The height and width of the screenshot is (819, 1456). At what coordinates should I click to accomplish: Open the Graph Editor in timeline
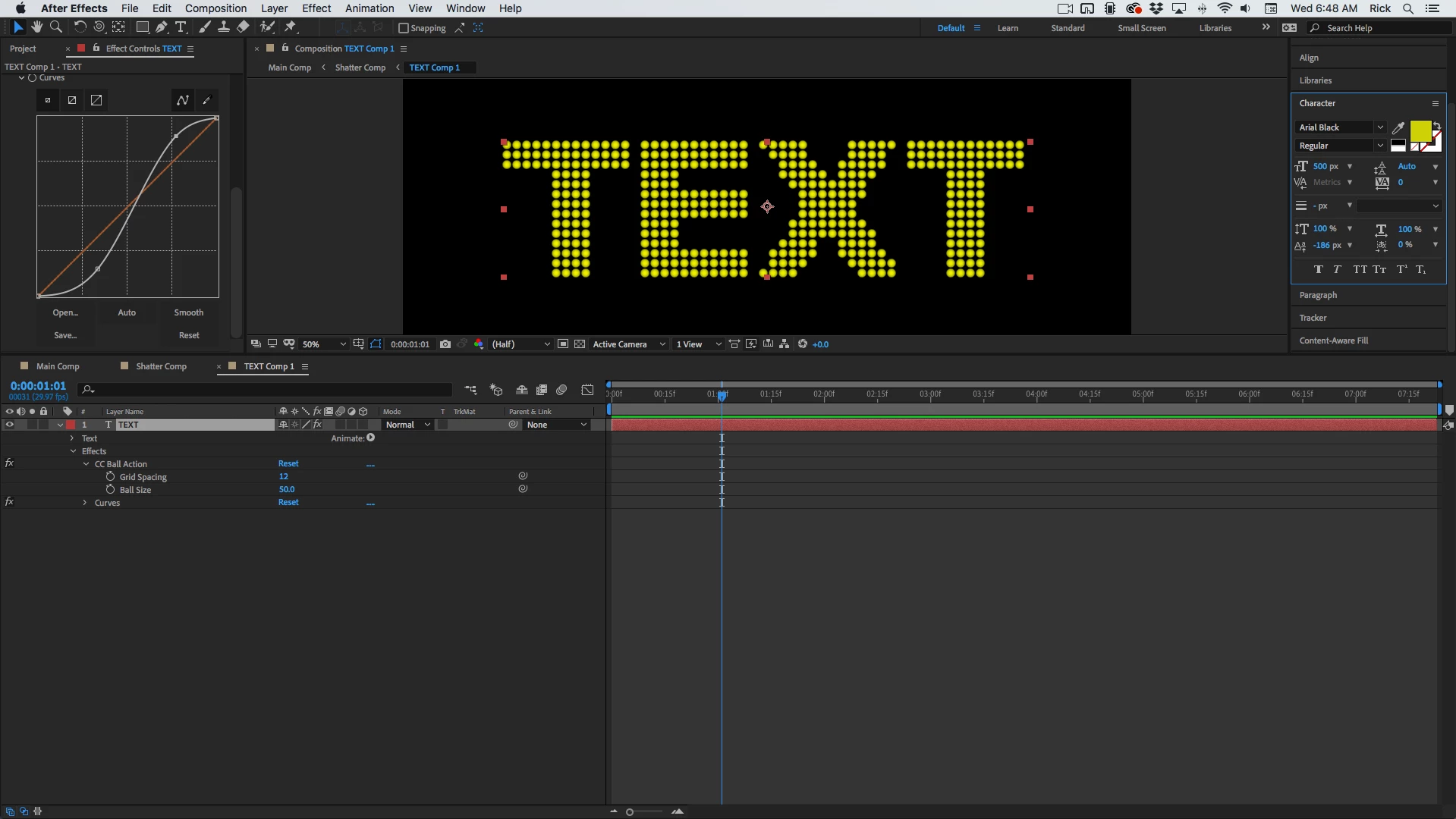pos(587,390)
